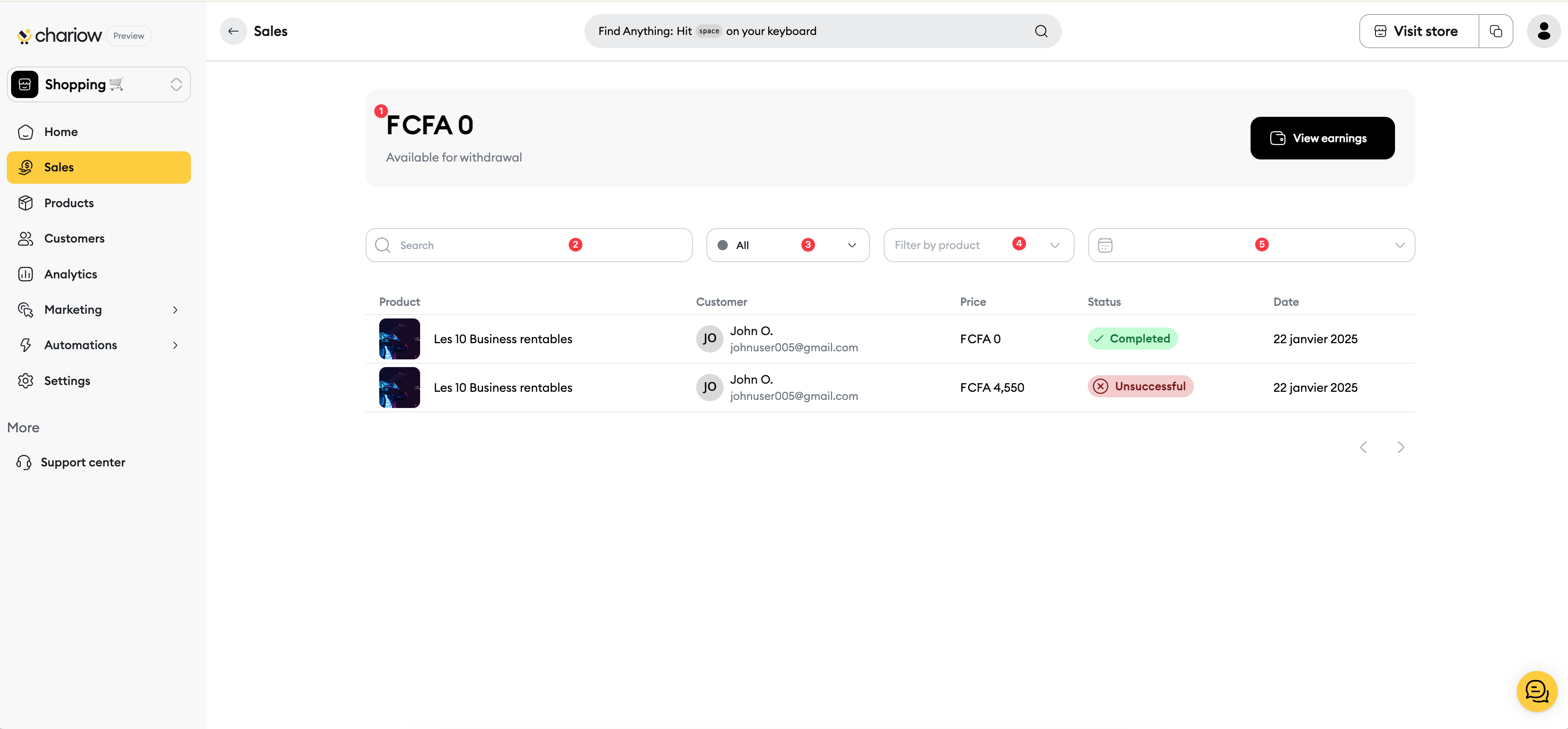Open the All status filter dropdown

788,246
